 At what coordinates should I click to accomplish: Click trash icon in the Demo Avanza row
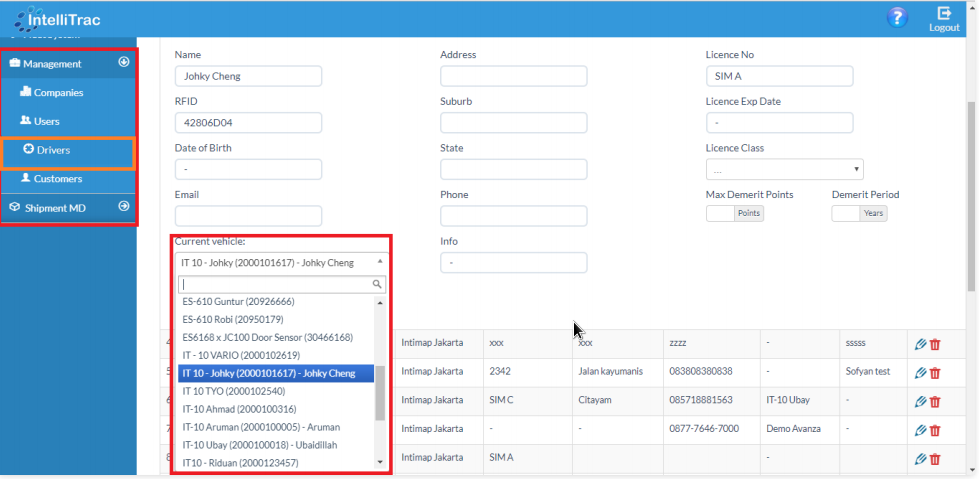coord(936,429)
